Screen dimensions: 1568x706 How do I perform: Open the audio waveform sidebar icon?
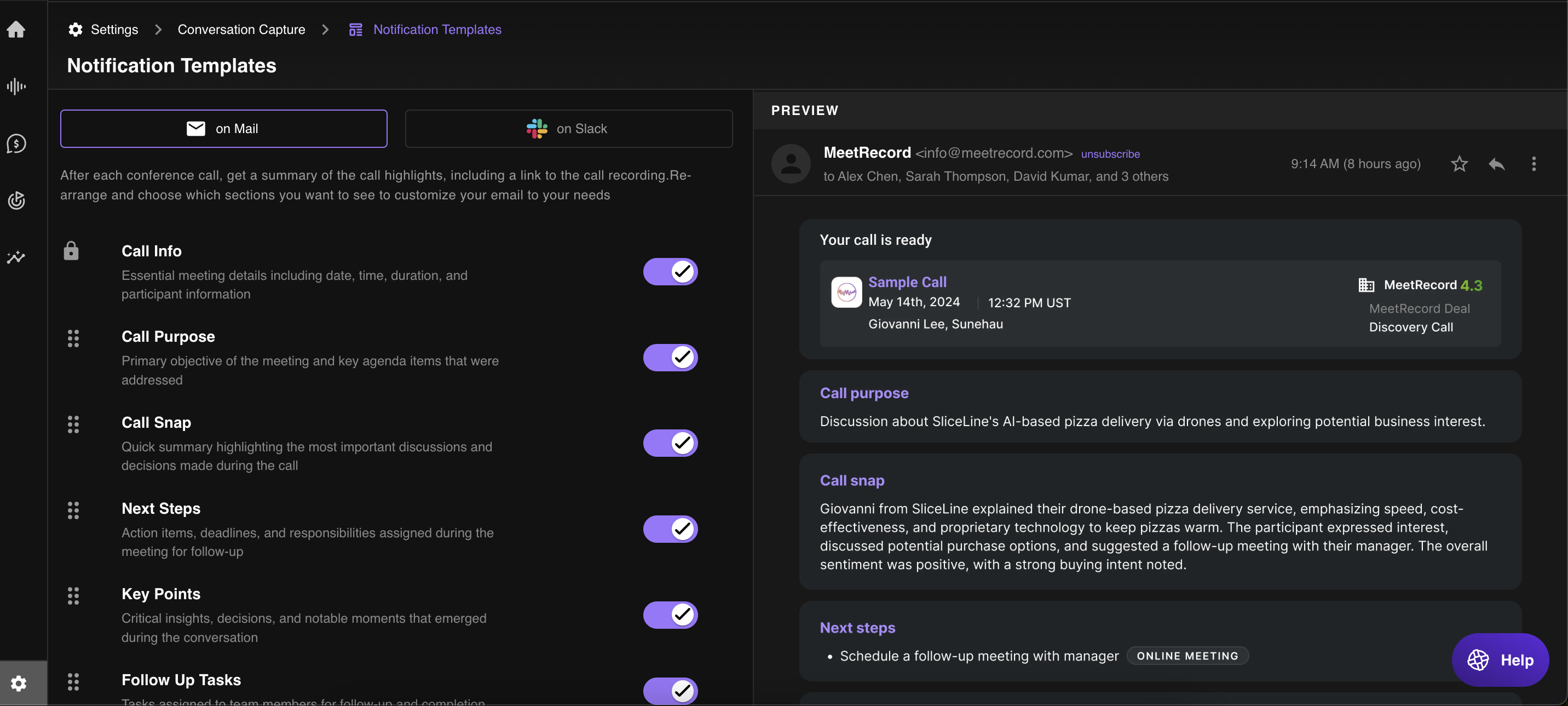(16, 87)
